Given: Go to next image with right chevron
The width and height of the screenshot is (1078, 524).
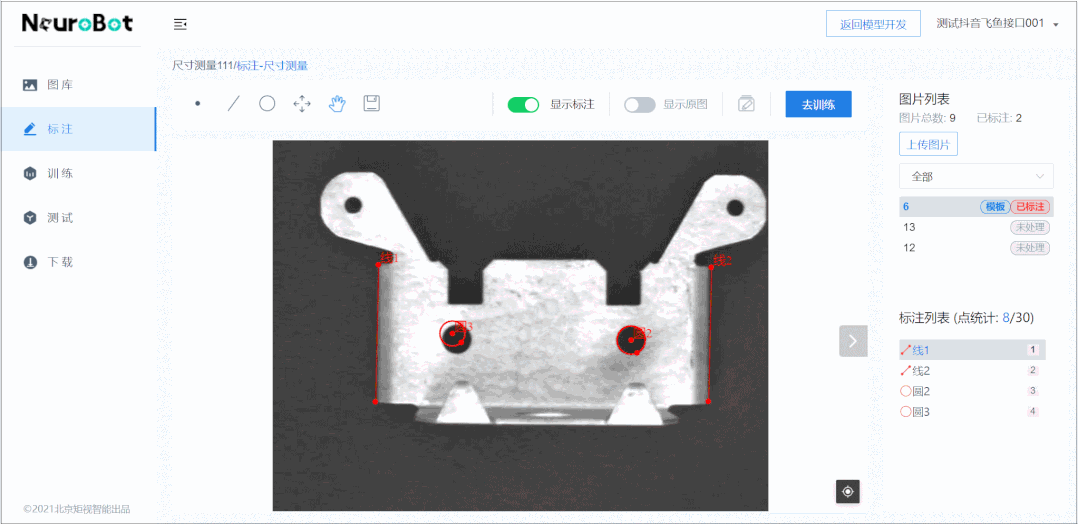Looking at the screenshot, I should pyautogui.click(x=852, y=341).
